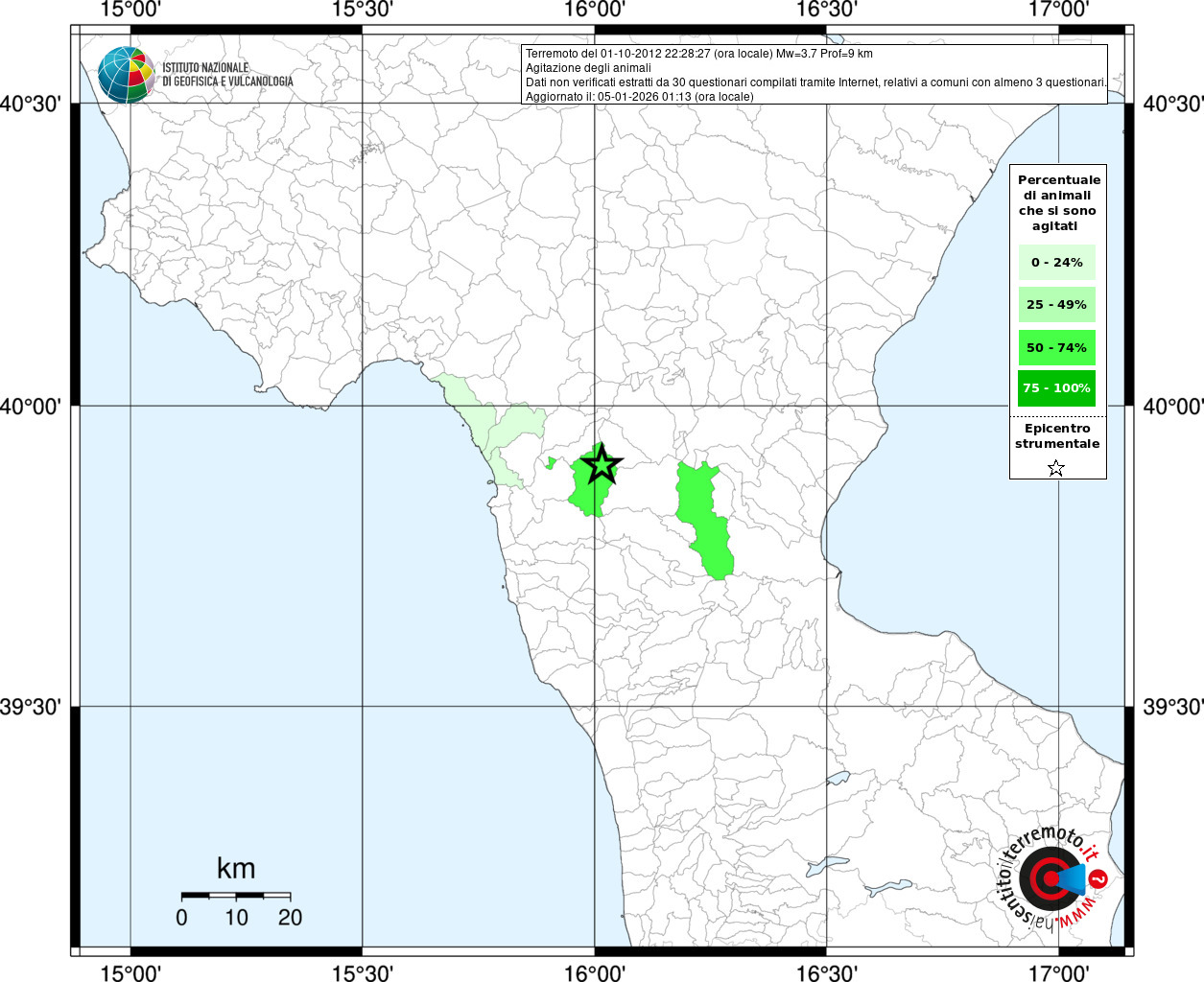Click the 'Terremoto del 01-10-2012' header line

(x=698, y=54)
